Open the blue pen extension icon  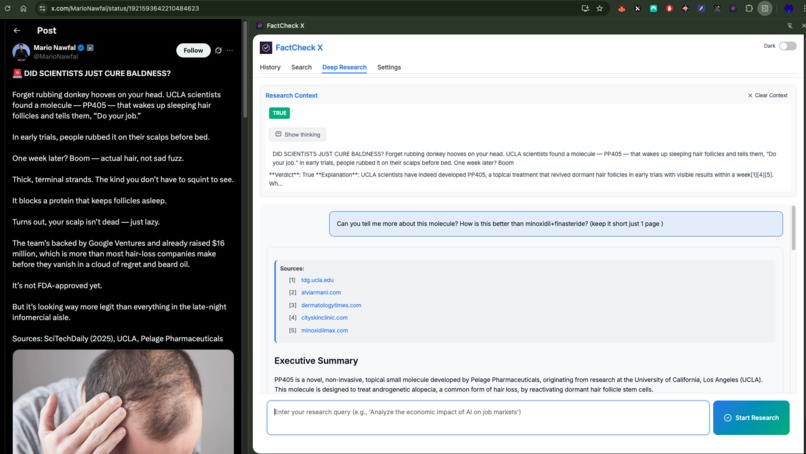701,8
